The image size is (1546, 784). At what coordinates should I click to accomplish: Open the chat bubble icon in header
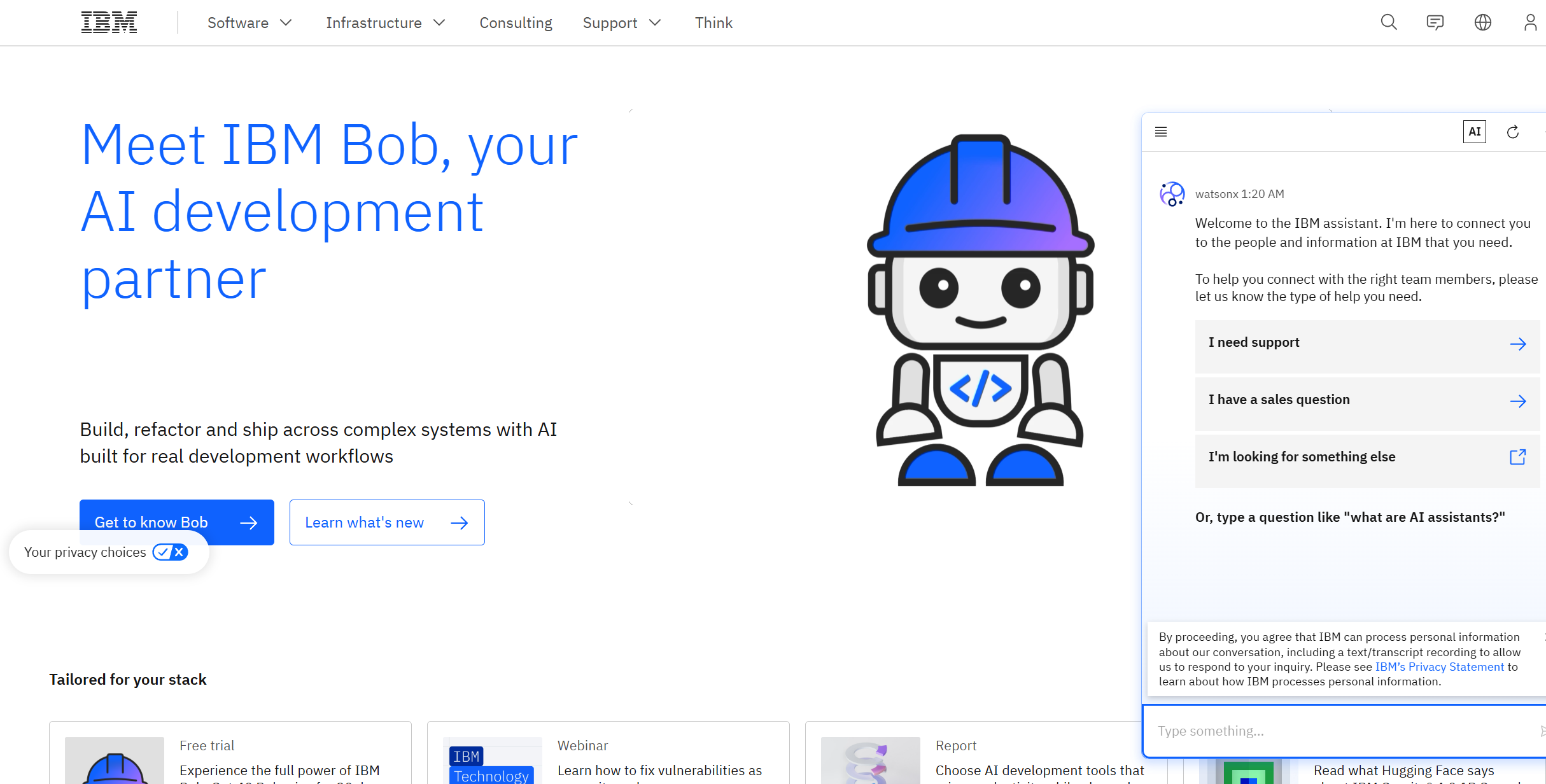[x=1435, y=23]
